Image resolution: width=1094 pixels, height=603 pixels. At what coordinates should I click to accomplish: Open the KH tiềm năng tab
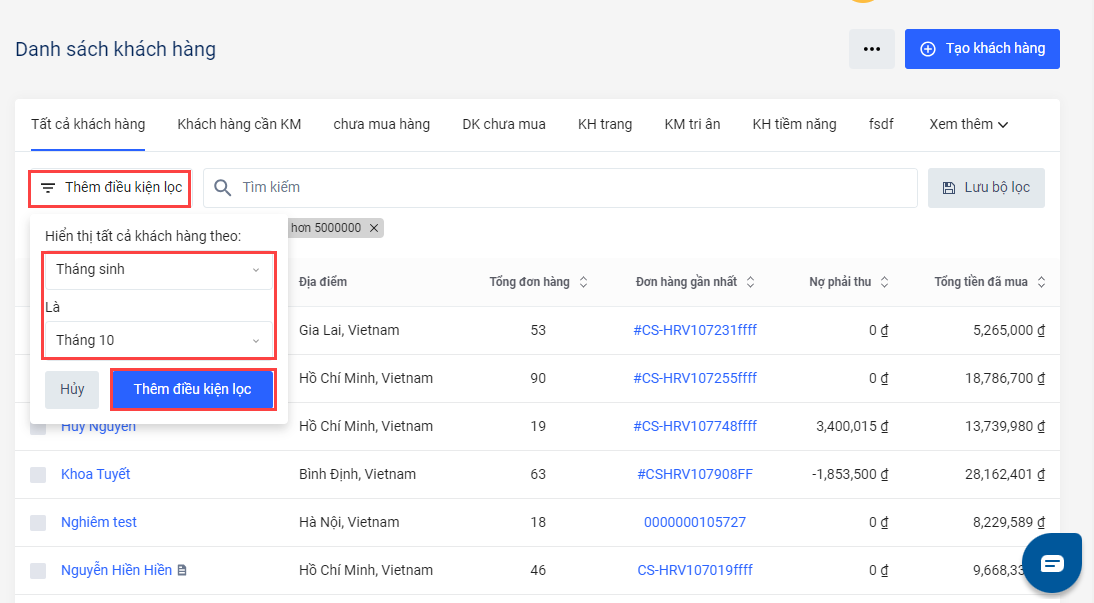click(x=794, y=124)
